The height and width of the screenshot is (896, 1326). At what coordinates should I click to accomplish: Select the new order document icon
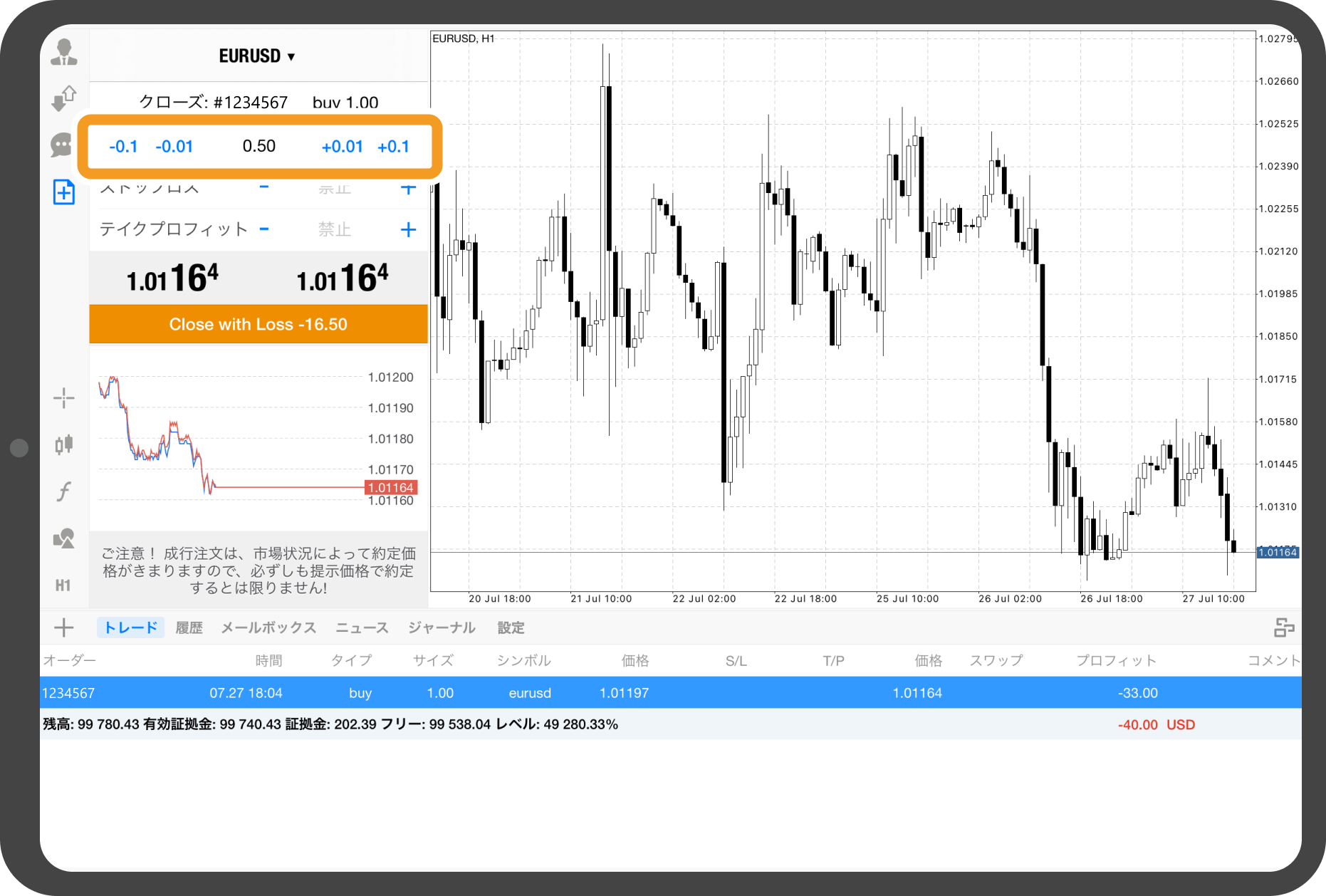pos(64,192)
